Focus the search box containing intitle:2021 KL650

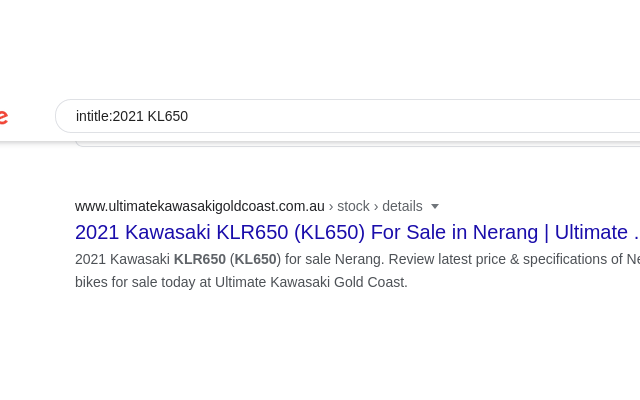(348, 116)
